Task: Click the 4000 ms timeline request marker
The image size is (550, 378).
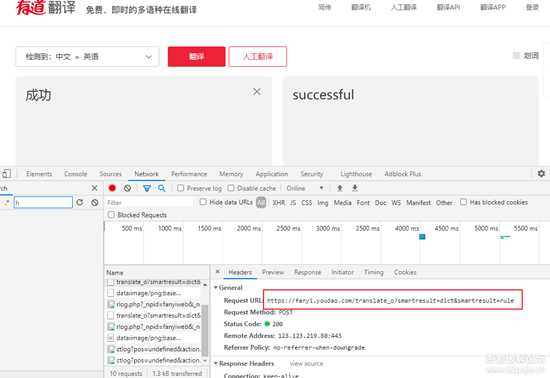Action: tap(422, 237)
